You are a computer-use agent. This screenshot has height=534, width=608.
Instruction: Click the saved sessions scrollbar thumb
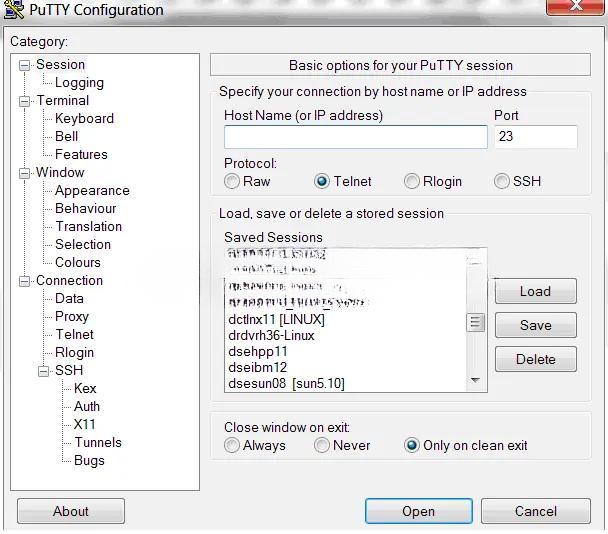tap(475, 323)
